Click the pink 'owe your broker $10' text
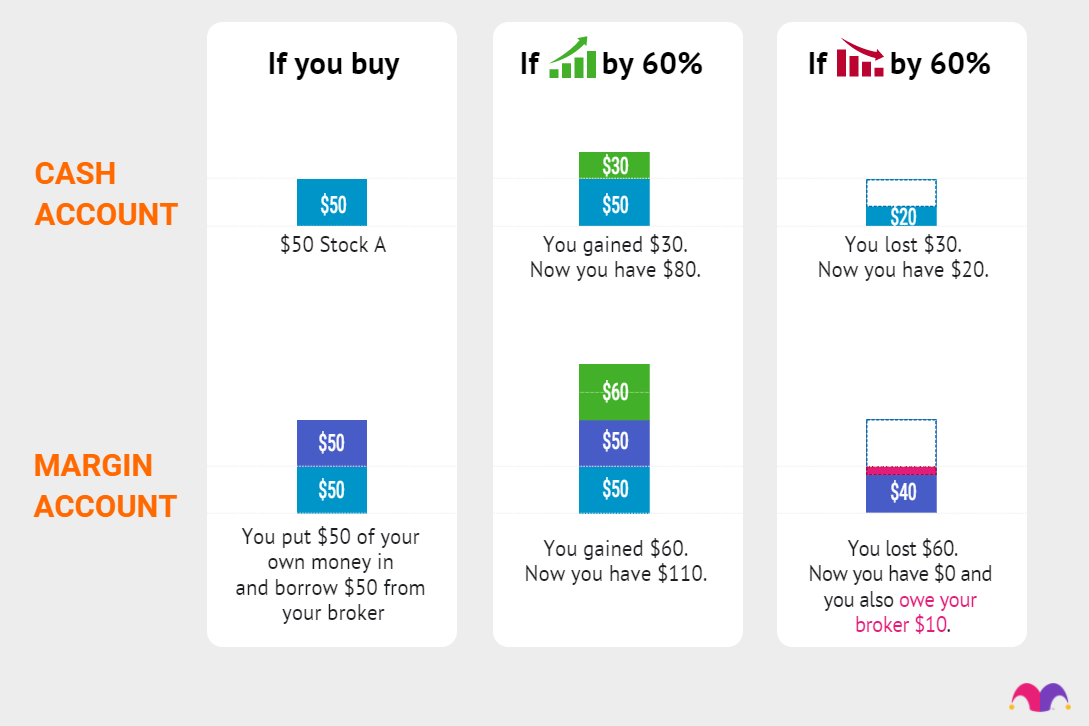1089x726 pixels. (915, 612)
